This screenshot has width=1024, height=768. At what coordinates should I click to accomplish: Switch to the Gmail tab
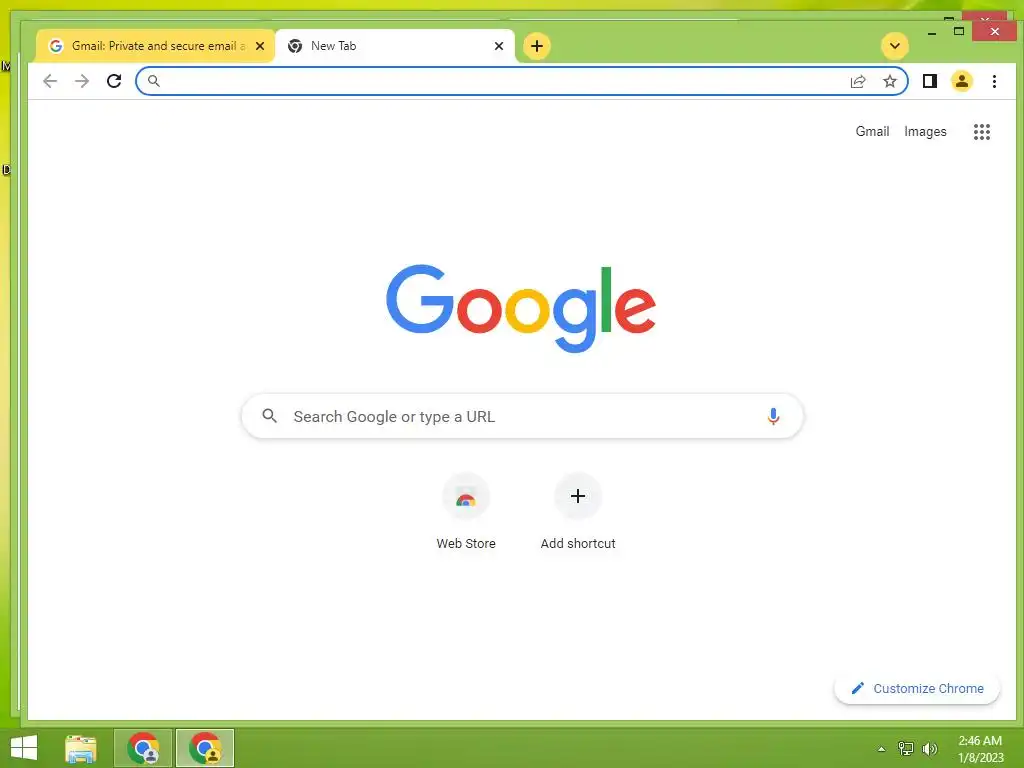tap(155, 46)
